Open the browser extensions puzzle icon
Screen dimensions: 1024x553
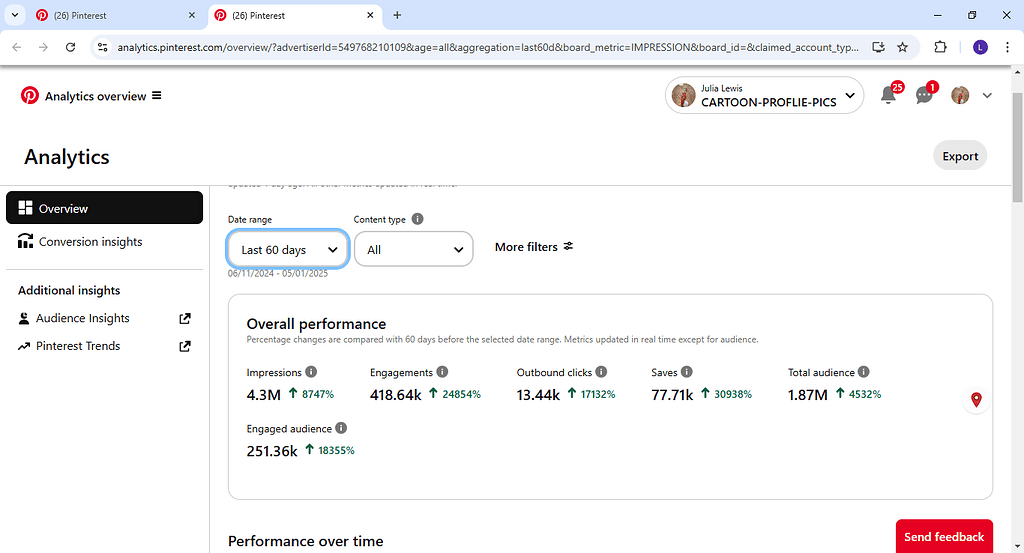pos(940,47)
